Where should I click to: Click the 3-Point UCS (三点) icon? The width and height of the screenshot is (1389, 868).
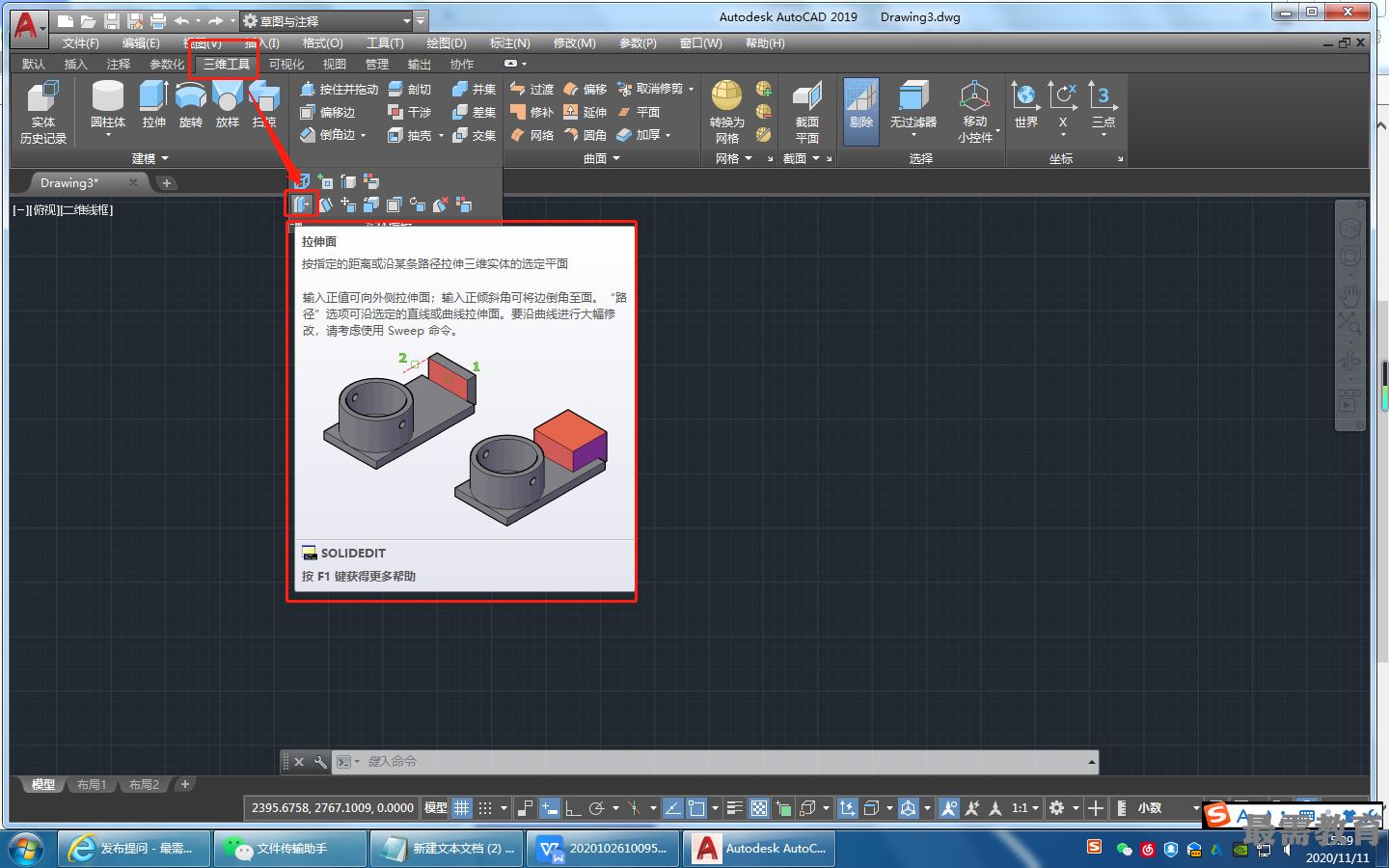tap(1103, 105)
